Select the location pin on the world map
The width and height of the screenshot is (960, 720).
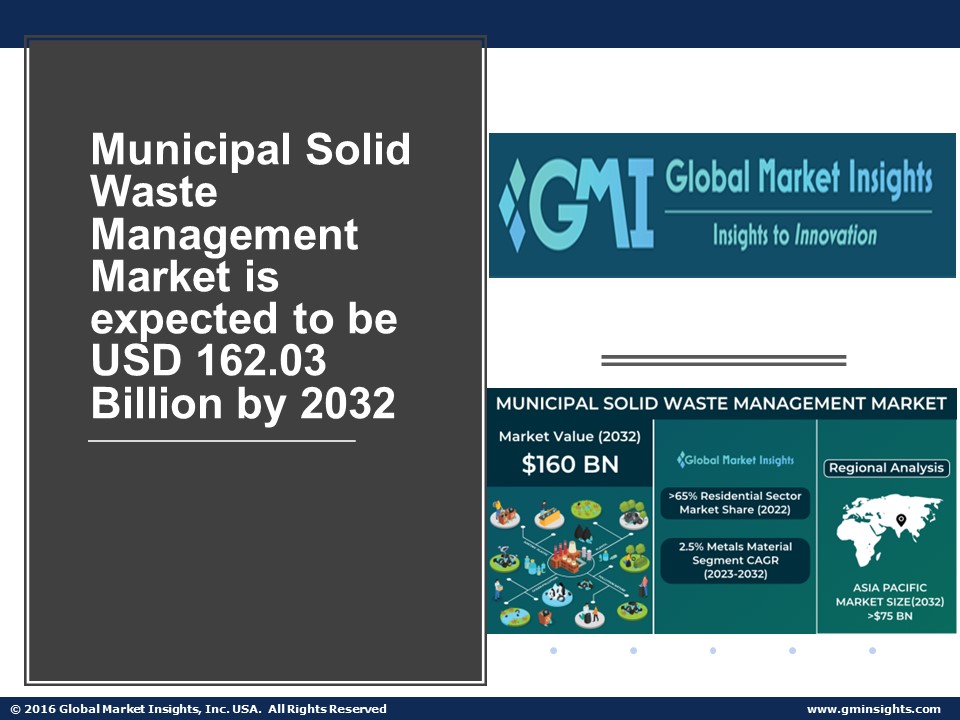click(x=899, y=521)
